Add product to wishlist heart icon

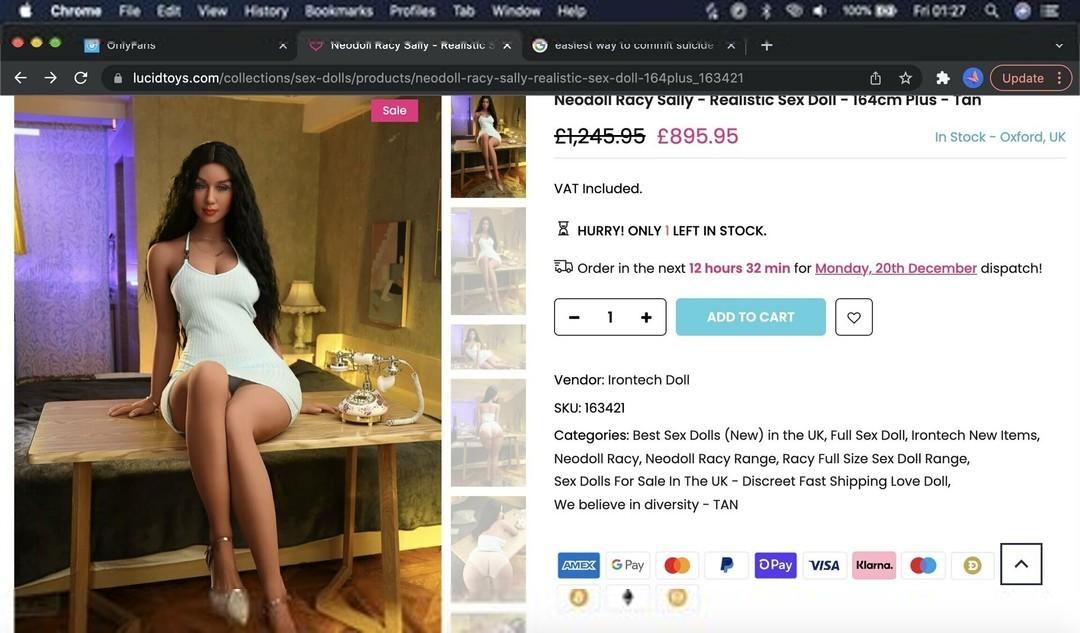point(853,317)
